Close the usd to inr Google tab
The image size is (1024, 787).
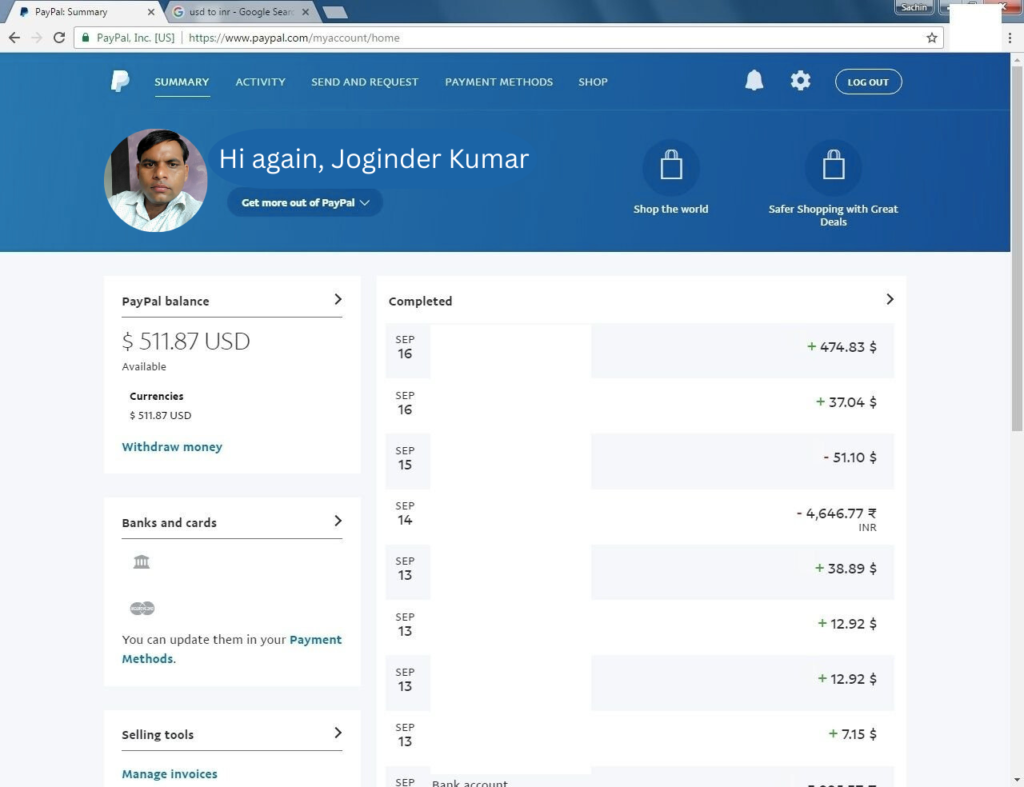coord(305,12)
